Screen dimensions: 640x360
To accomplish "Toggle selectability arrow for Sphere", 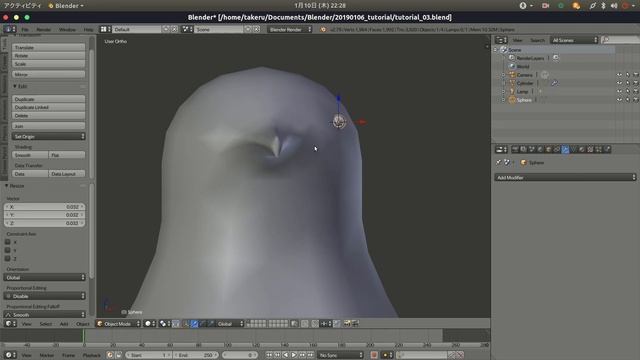I will (x=628, y=100).
